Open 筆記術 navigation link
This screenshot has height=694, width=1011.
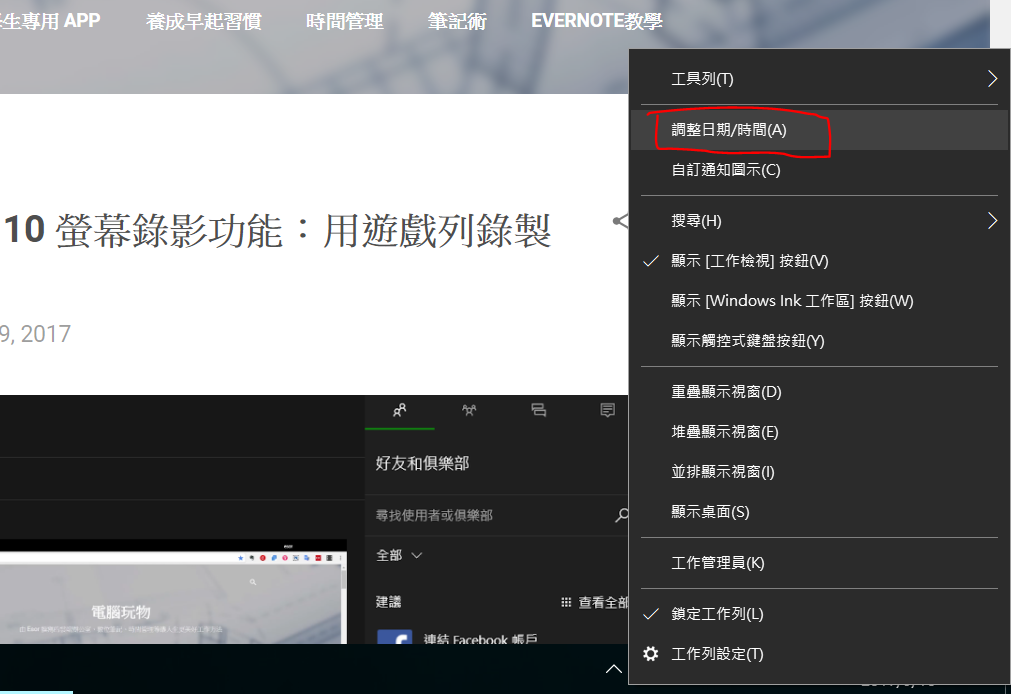point(457,21)
